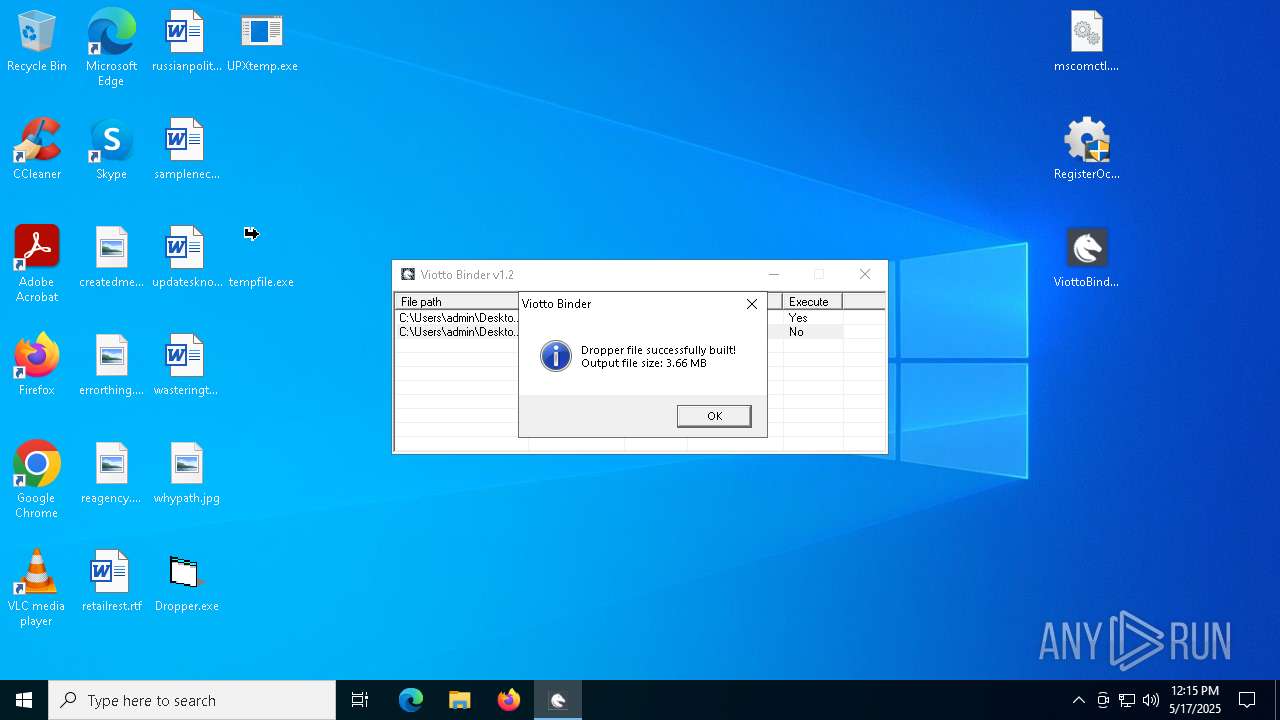Select the samplenec Word document
This screenshot has height=720, width=1280.
[x=186, y=150]
